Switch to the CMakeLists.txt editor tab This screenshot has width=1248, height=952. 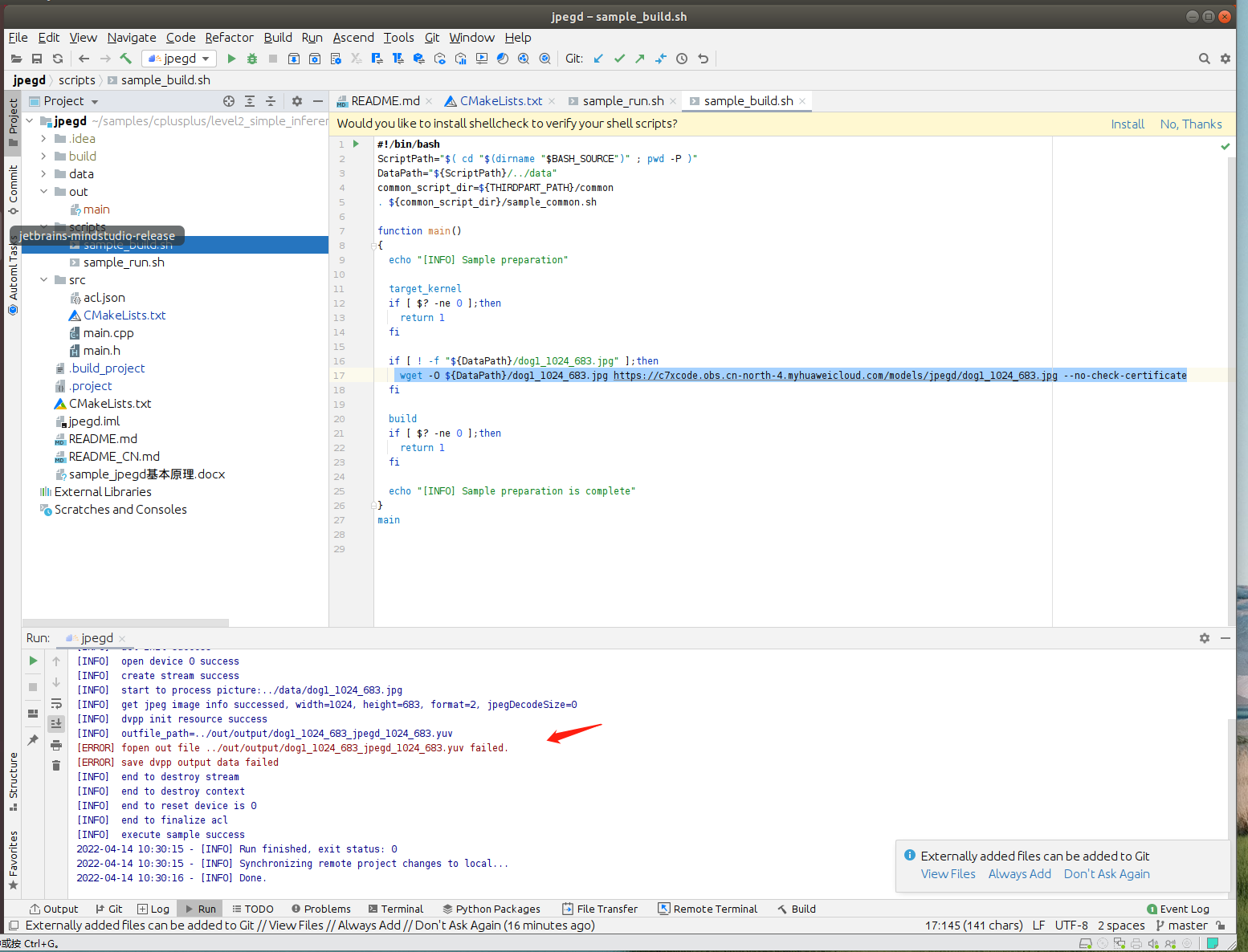500,101
